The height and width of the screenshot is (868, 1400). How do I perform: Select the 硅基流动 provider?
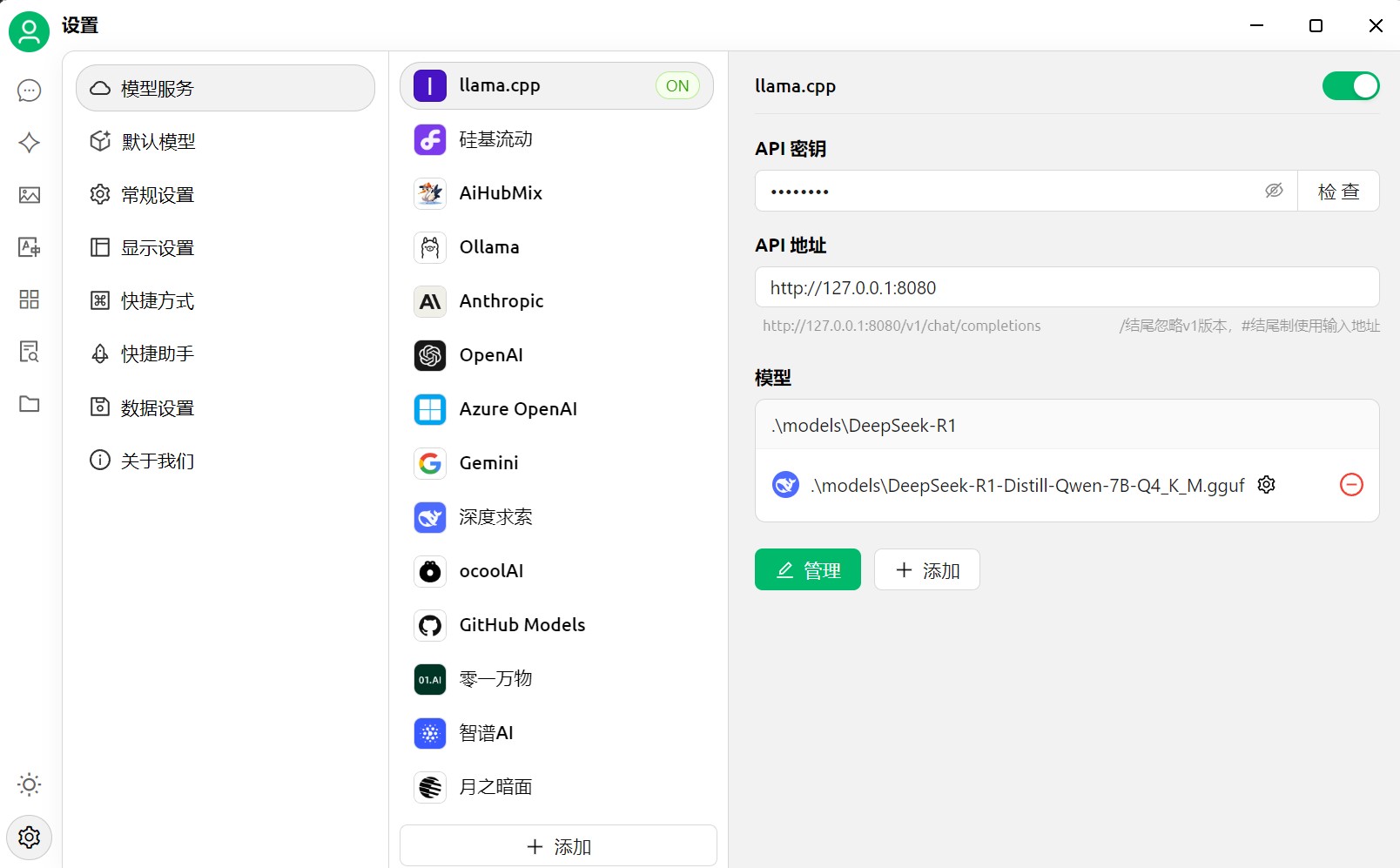[x=556, y=139]
